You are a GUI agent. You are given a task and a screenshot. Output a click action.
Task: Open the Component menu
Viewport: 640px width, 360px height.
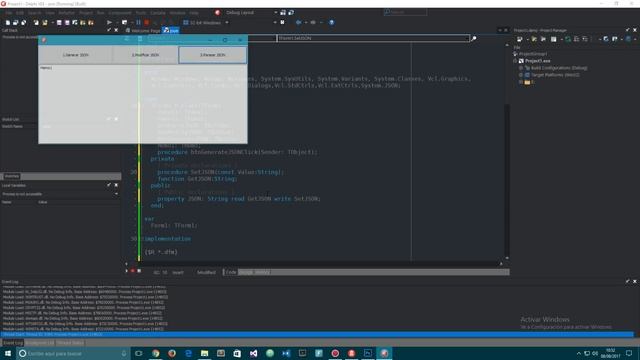tap(120, 13)
